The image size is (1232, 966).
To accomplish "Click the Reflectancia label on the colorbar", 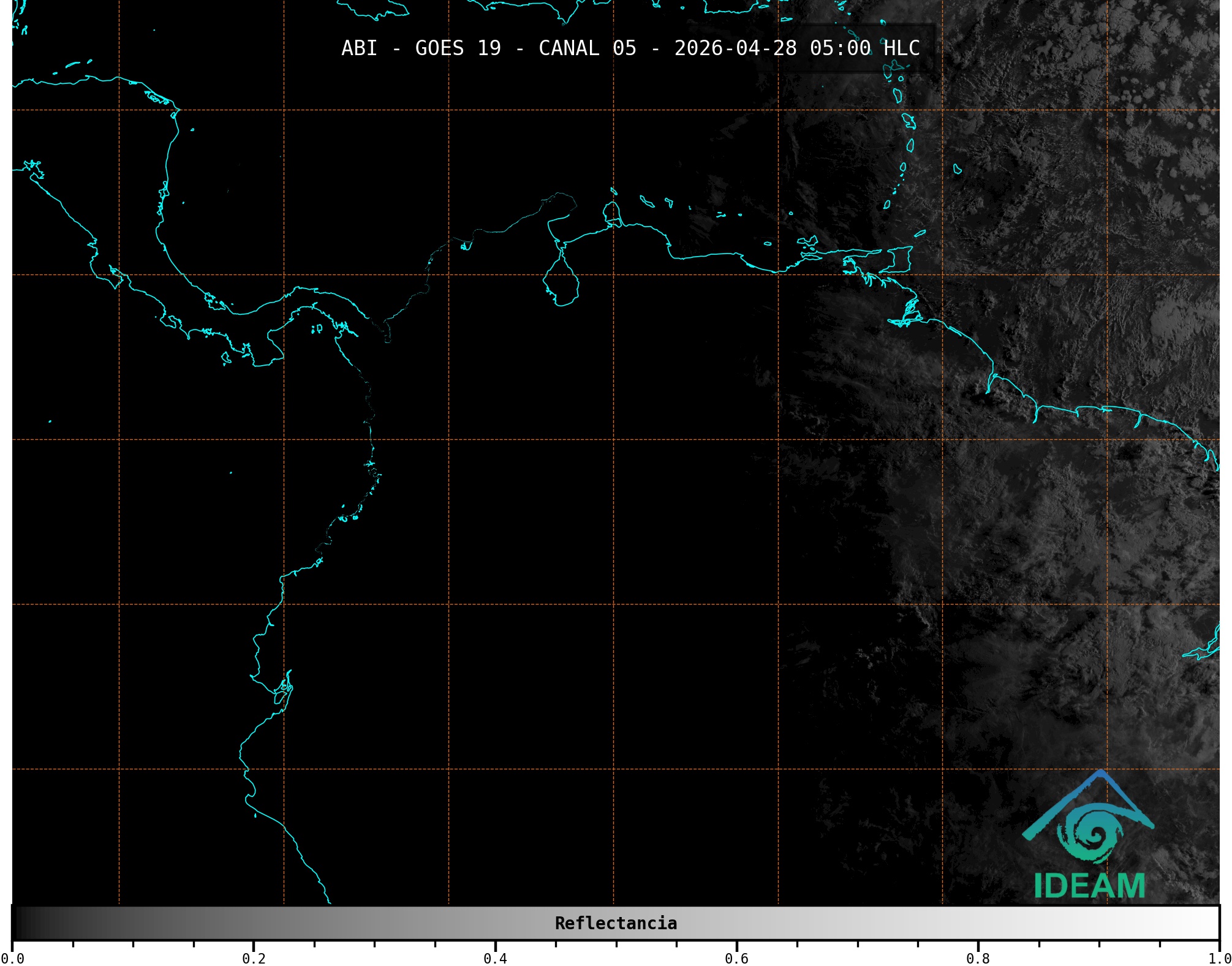I will [x=616, y=923].
